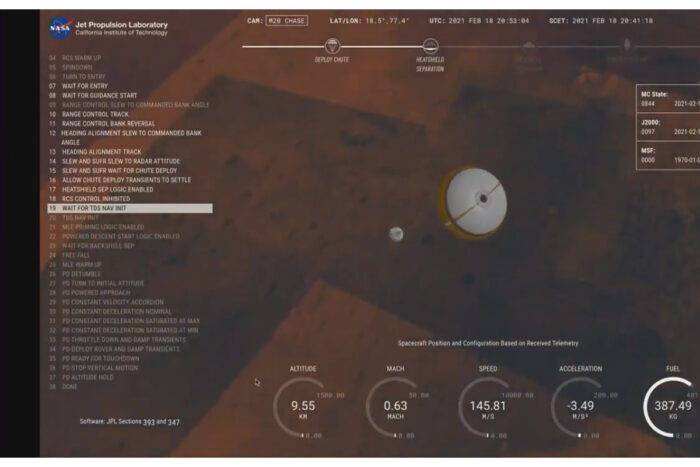Click the Speed gauge dial

[488, 407]
